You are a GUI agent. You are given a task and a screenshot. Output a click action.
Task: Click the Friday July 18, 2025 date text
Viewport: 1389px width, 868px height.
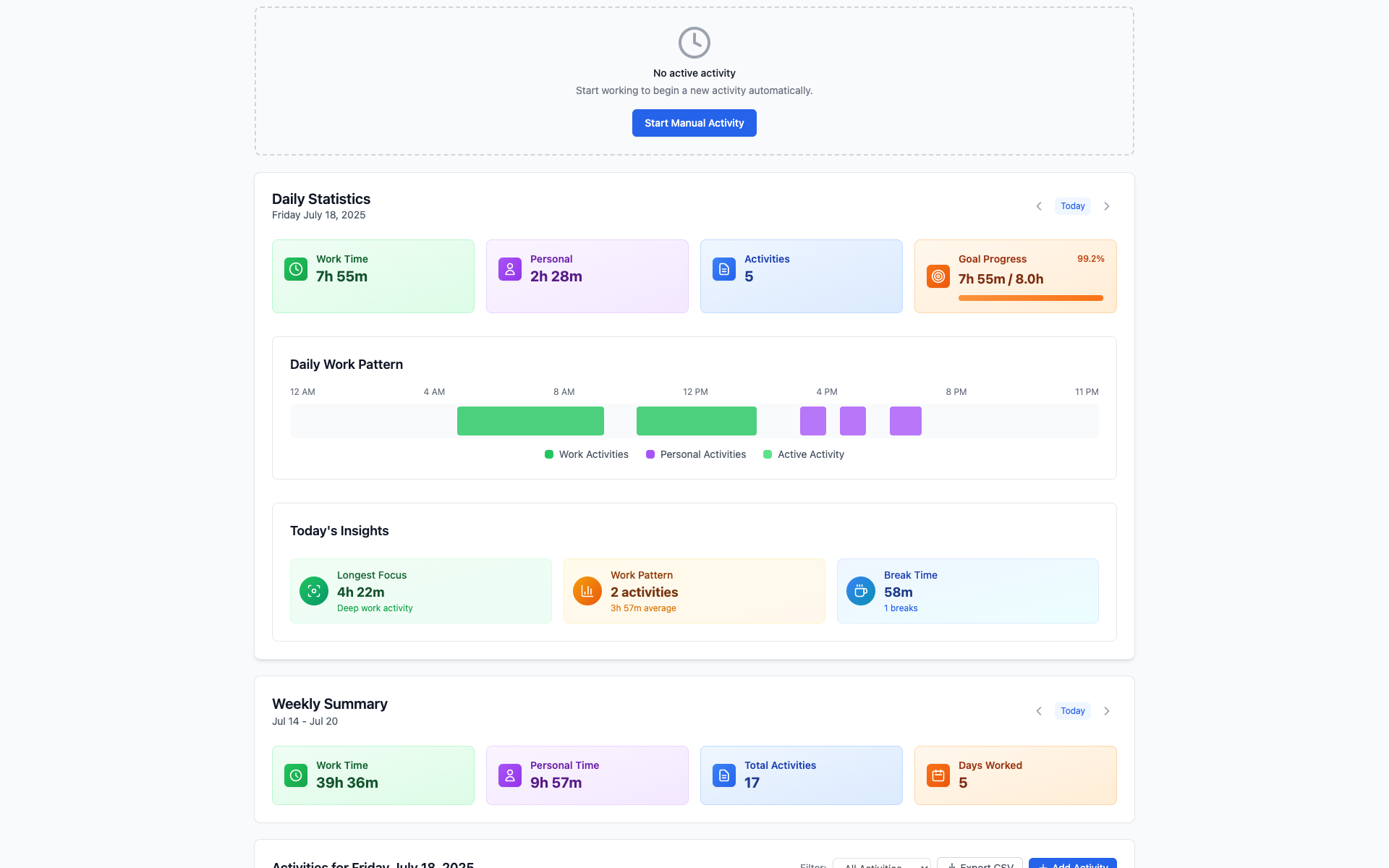[x=319, y=215]
